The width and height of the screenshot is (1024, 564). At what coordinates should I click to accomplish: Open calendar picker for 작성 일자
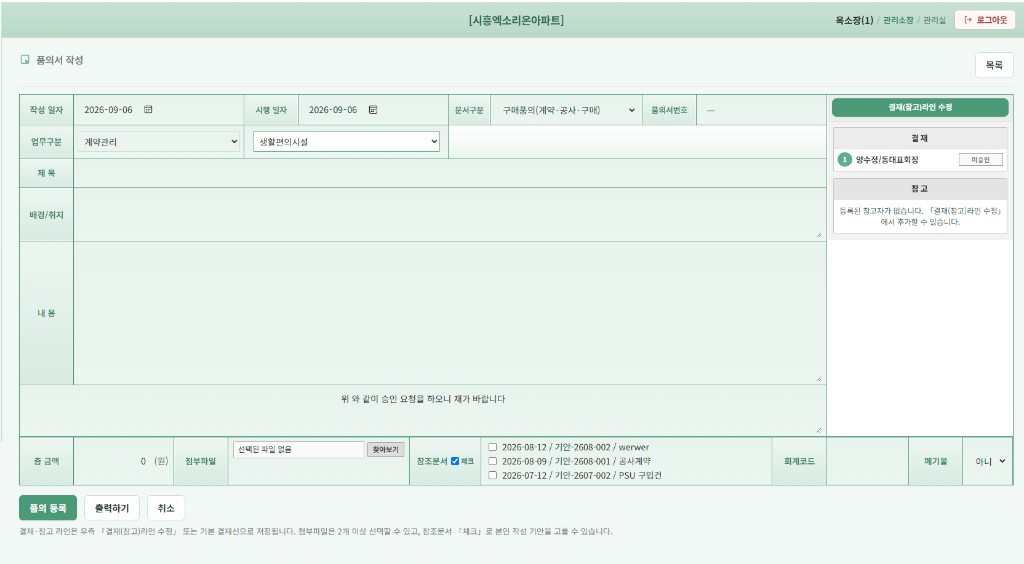coord(148,110)
